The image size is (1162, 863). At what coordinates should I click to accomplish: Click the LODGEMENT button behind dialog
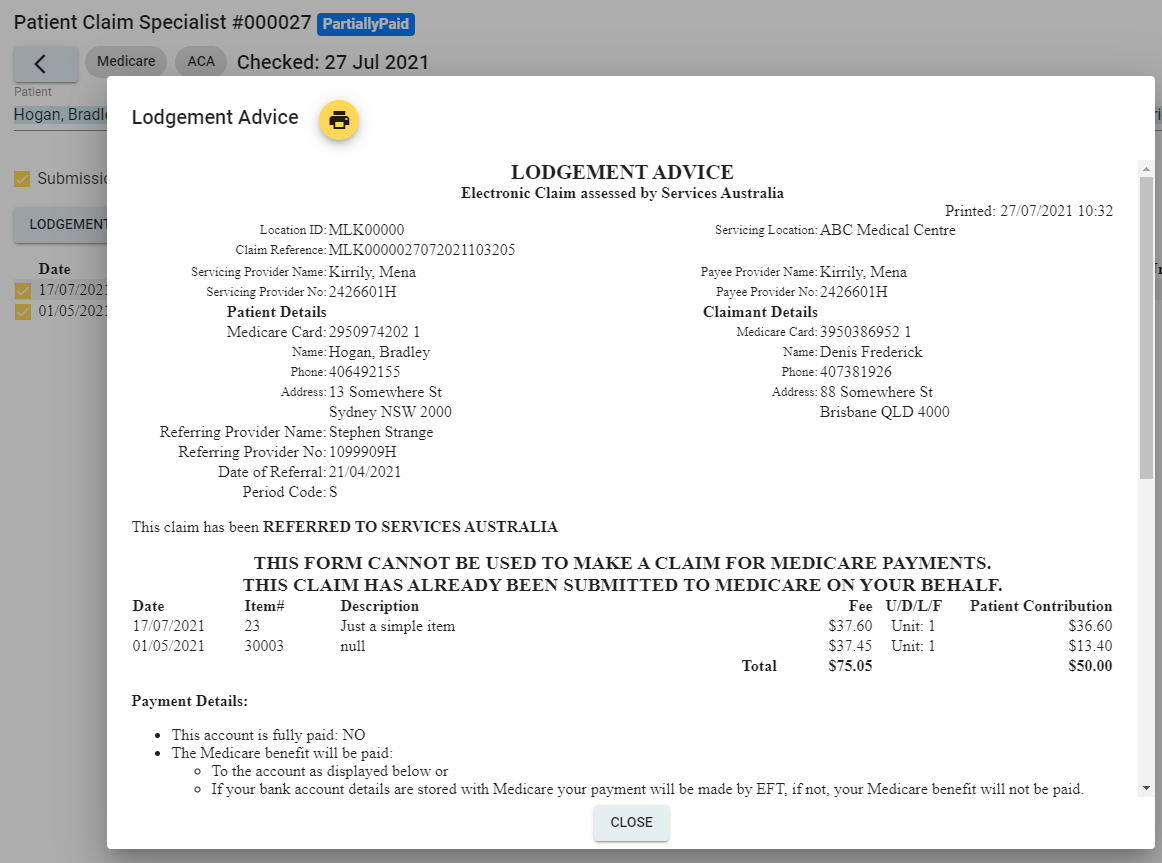point(61,224)
